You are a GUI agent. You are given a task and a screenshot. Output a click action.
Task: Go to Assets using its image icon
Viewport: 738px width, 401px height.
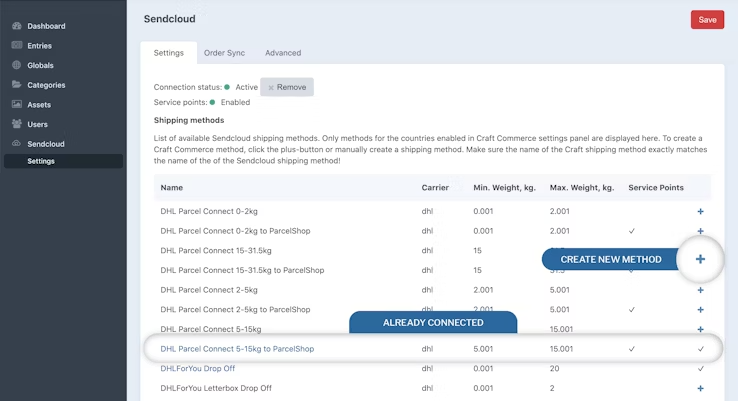pos(16,104)
